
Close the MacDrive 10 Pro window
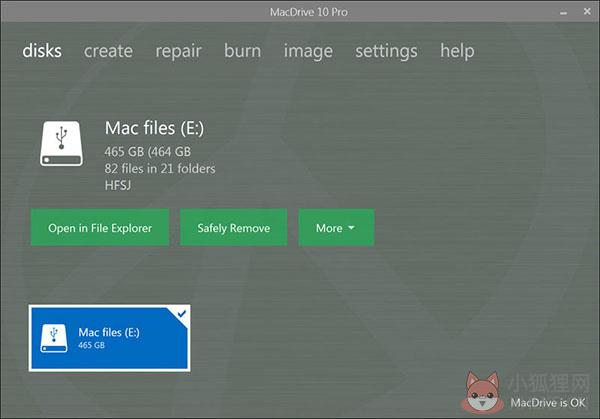point(587,12)
